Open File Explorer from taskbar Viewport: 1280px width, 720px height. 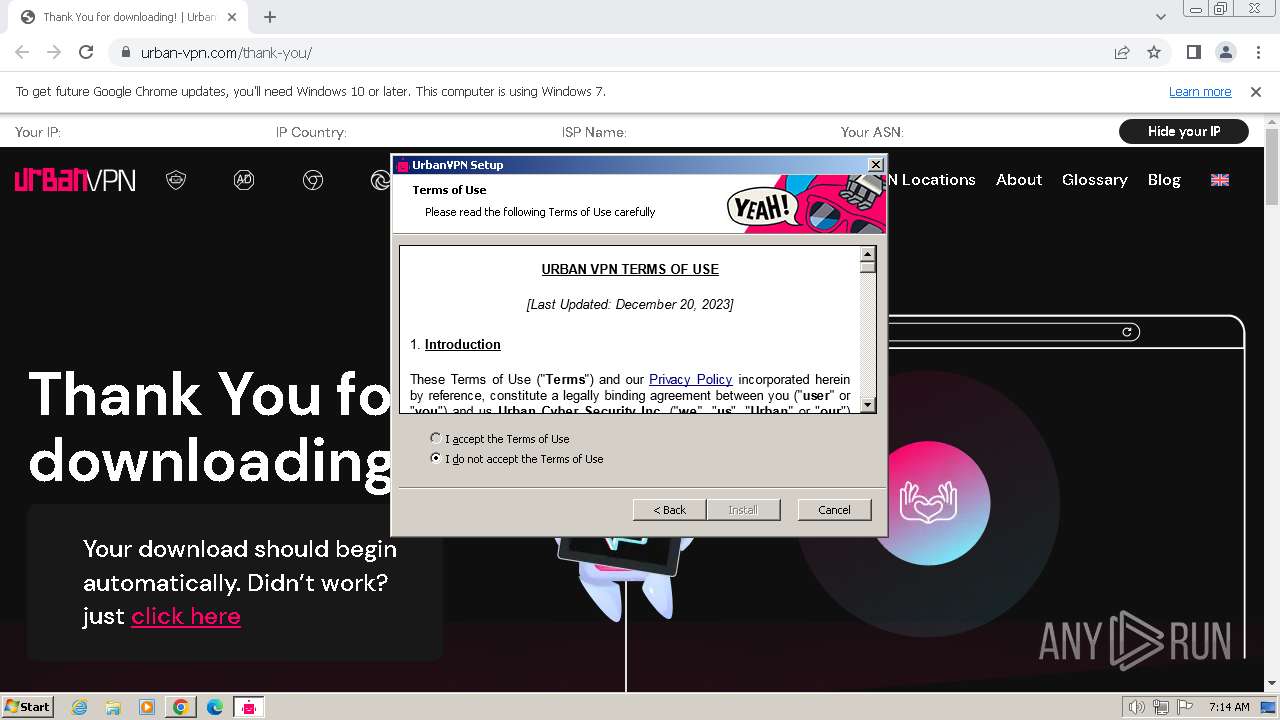[113, 707]
